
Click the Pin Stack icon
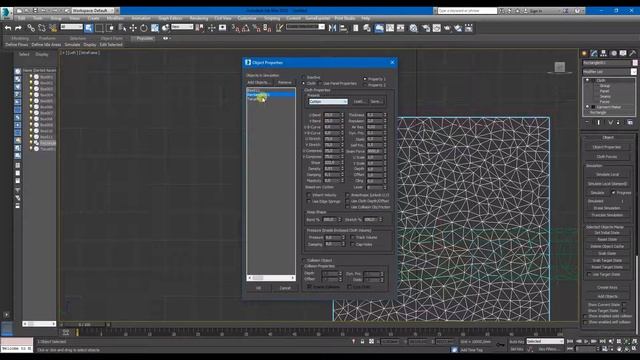[x=587, y=122]
